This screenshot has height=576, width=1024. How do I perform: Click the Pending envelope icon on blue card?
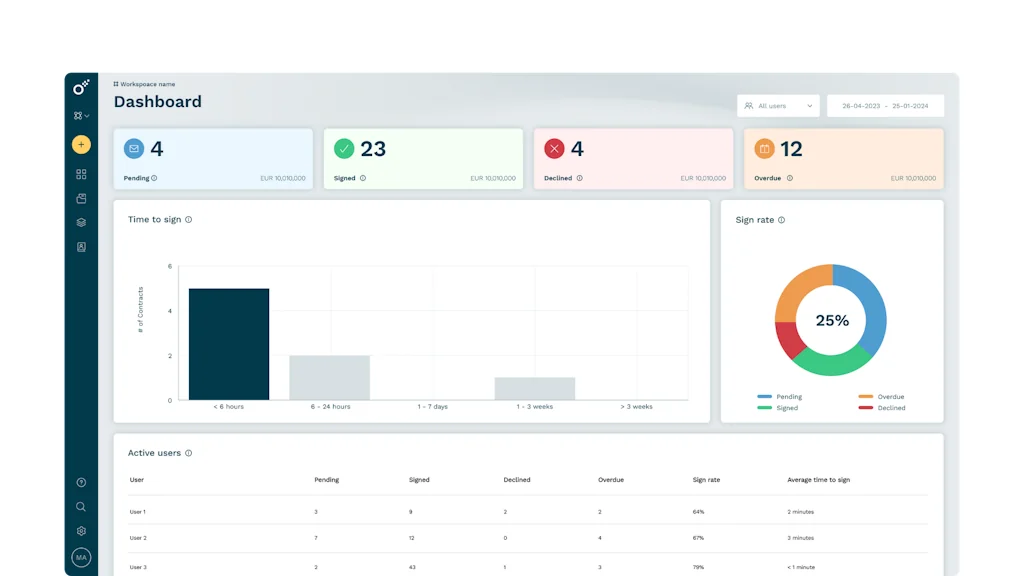[135, 148]
